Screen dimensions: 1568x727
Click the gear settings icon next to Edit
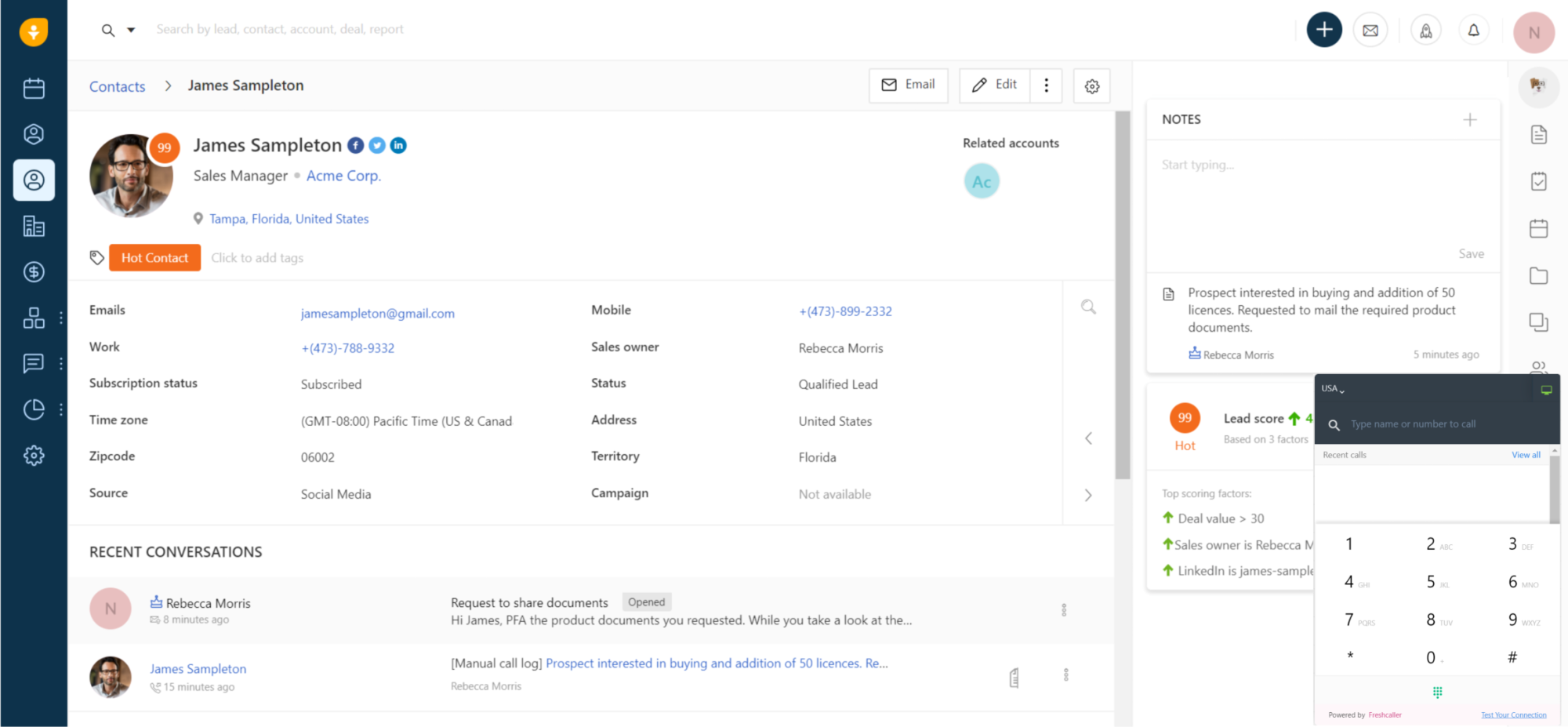(x=1091, y=86)
